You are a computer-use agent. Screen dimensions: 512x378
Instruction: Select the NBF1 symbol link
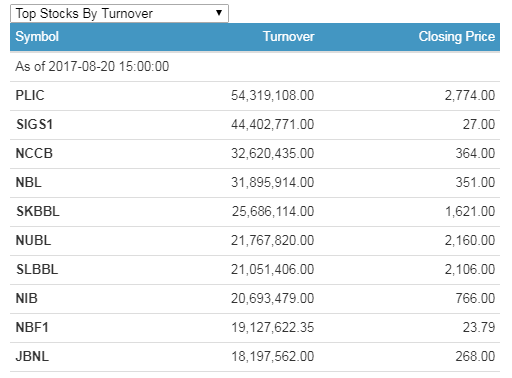[32, 327]
